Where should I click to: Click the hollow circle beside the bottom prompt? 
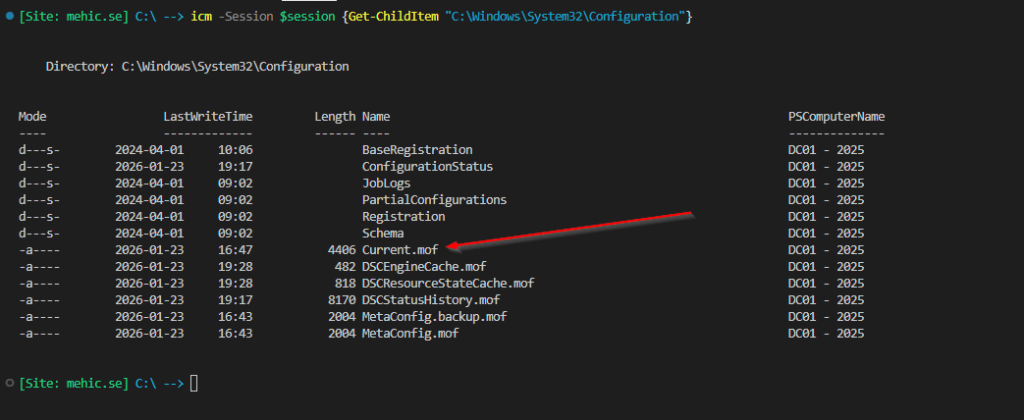tap(9, 382)
